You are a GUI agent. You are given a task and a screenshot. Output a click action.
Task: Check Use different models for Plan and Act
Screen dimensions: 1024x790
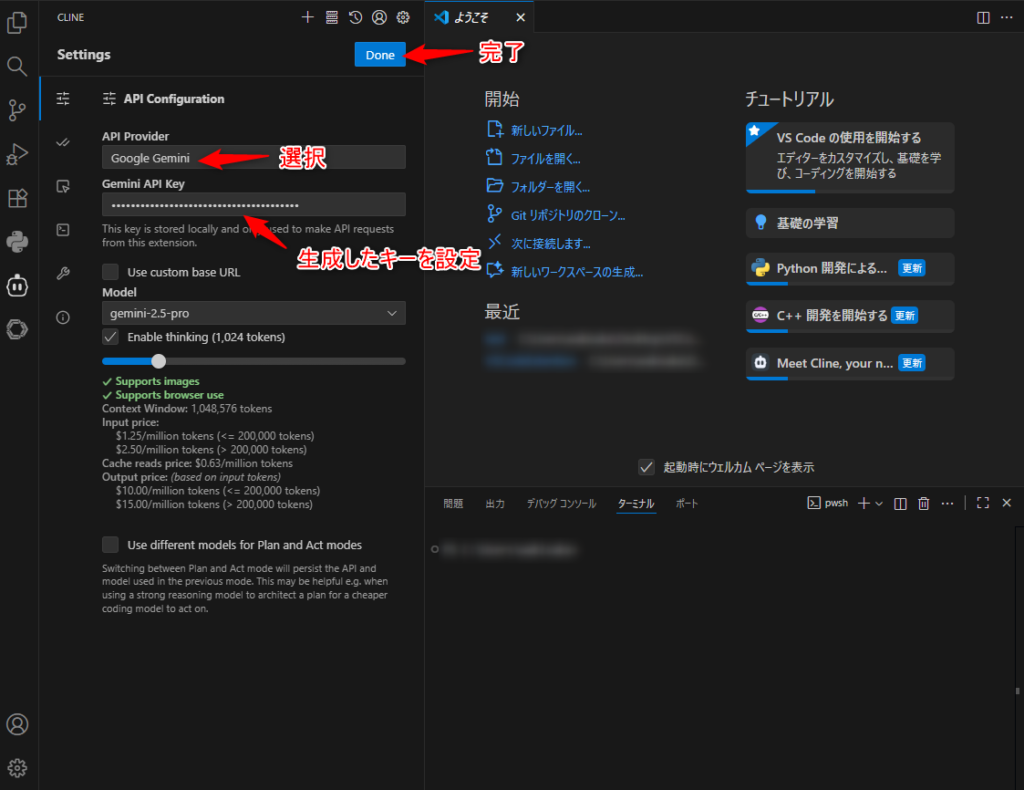tap(111, 545)
